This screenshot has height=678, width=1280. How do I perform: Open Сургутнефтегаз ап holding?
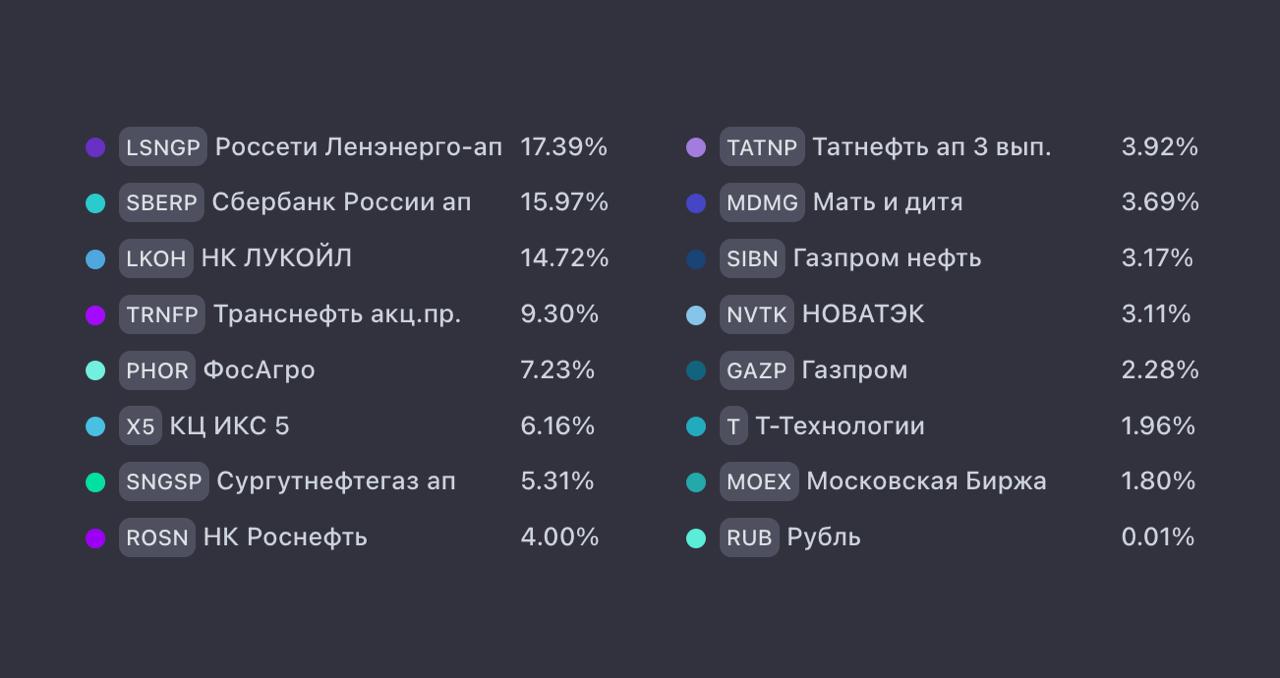point(336,482)
